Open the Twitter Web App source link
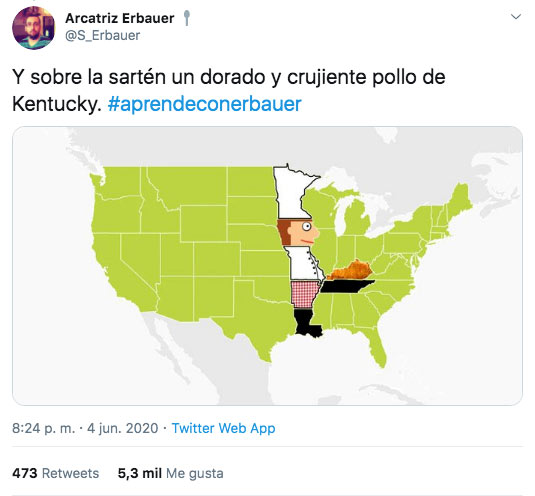 [223, 428]
